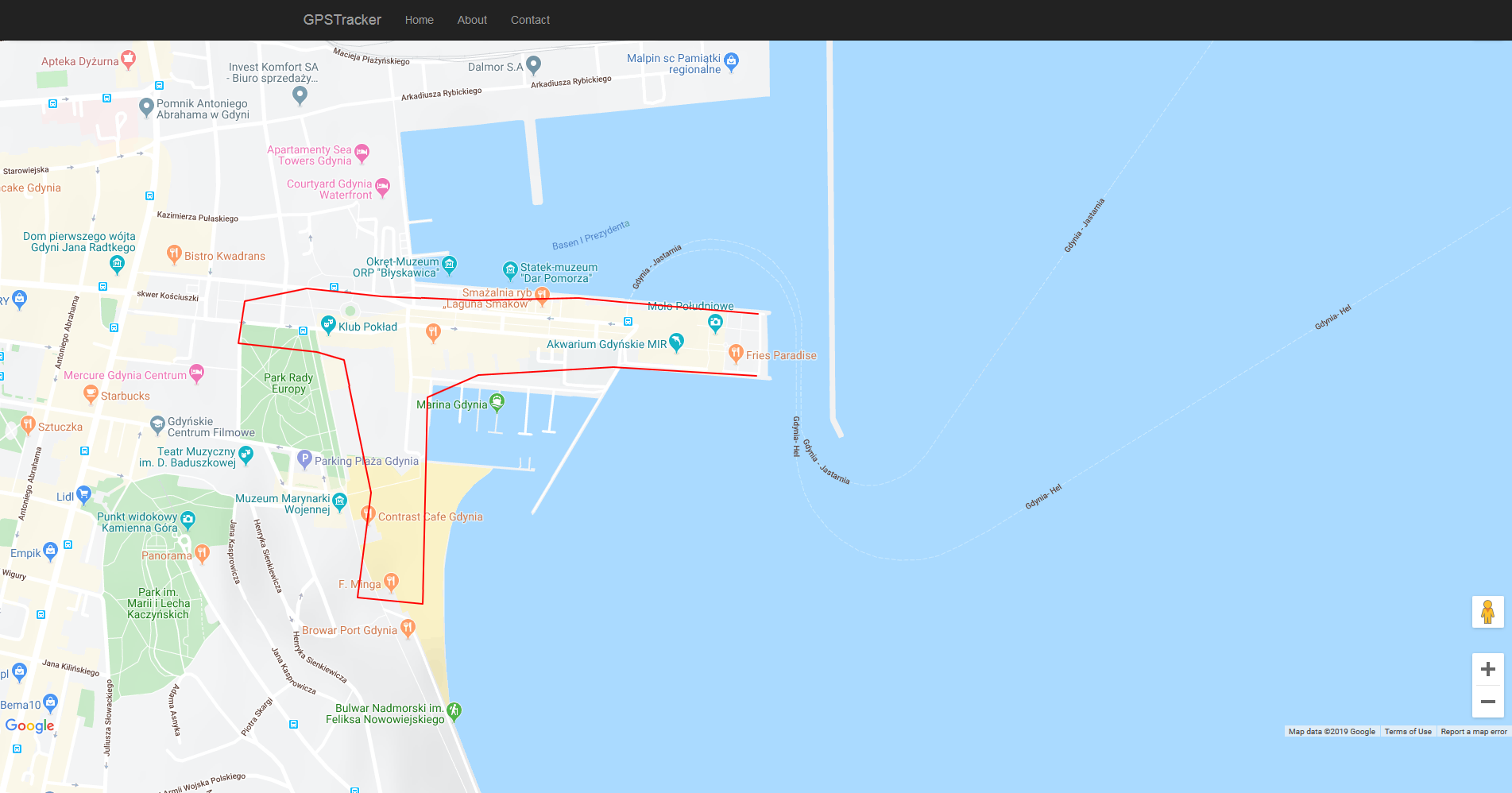
Task: Zoom out with the minus button
Action: [1488, 702]
